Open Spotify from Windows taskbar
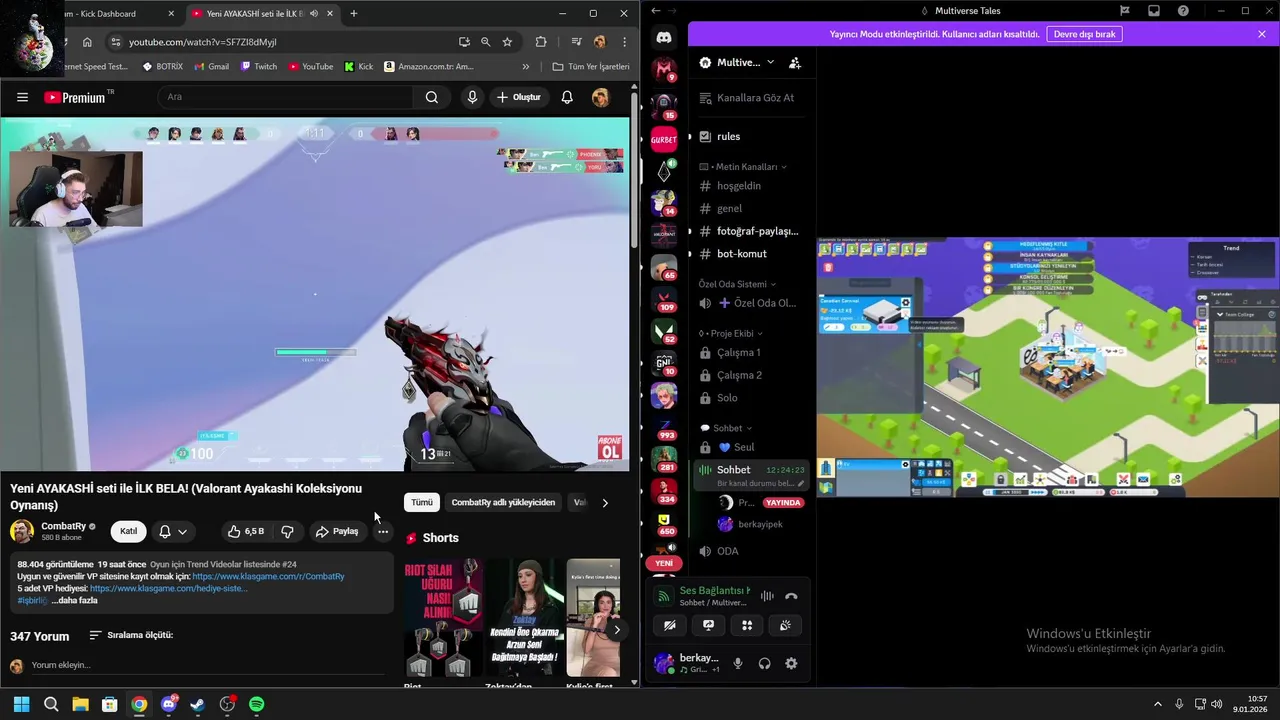This screenshot has width=1280, height=720. tap(256, 704)
